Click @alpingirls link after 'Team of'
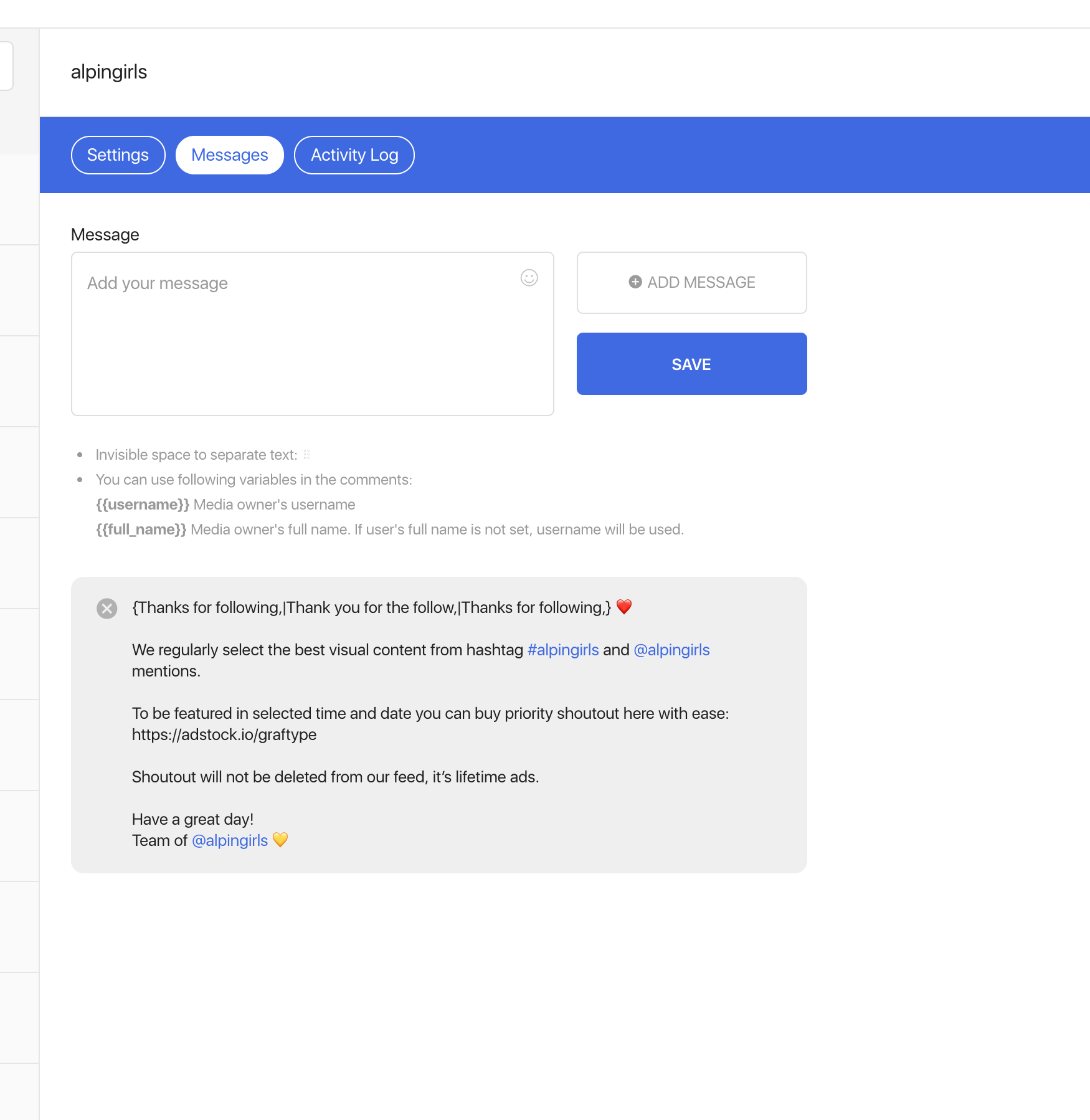 [229, 840]
